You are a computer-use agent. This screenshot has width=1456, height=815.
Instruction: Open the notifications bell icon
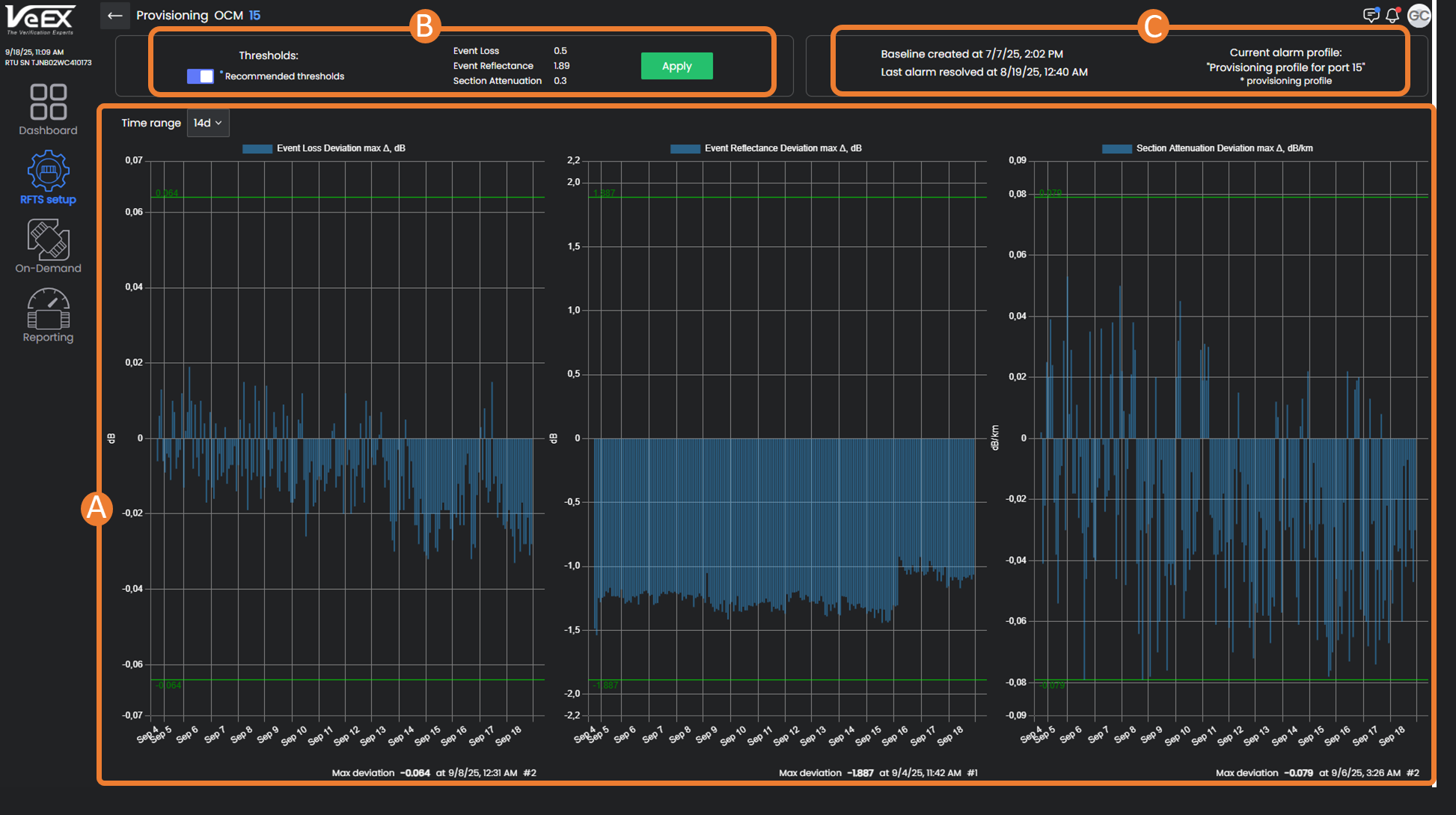tap(1392, 16)
